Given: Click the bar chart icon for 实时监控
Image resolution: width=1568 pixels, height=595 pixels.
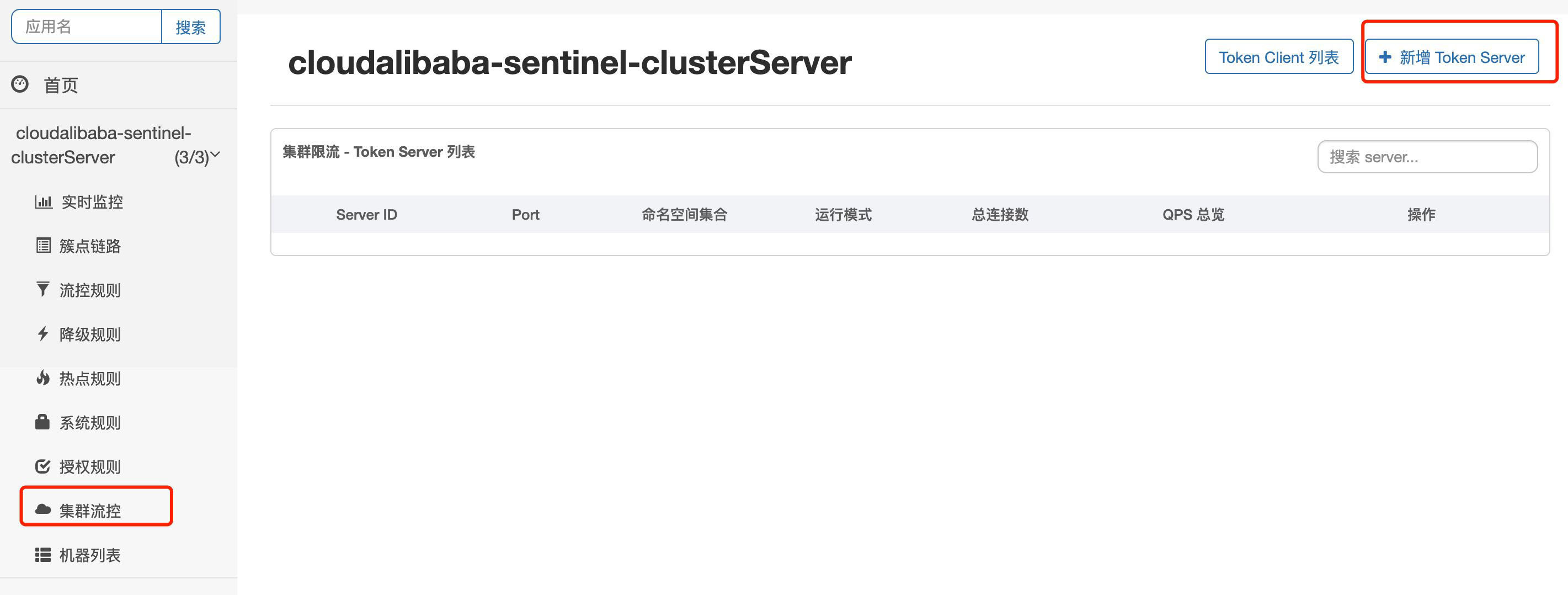Looking at the screenshot, I should point(43,201).
